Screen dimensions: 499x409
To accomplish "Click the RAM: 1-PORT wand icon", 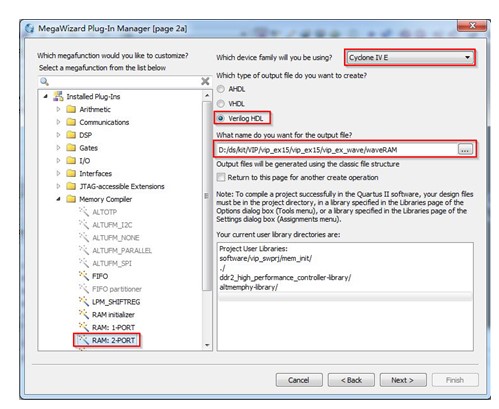I will (x=84, y=327).
